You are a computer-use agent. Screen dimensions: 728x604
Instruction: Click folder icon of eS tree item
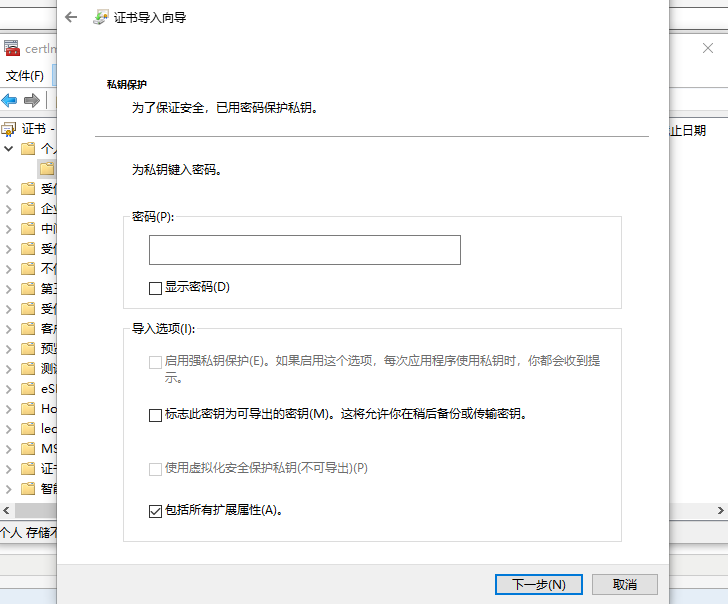point(28,389)
